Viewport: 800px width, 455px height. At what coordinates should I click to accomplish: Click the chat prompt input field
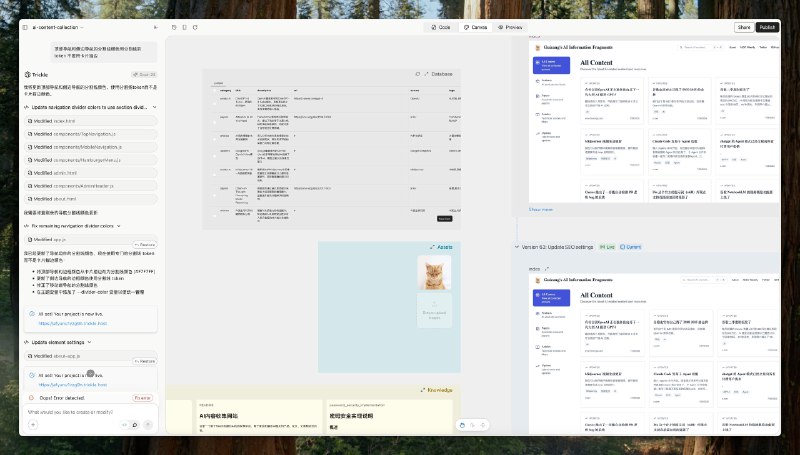[x=90, y=412]
